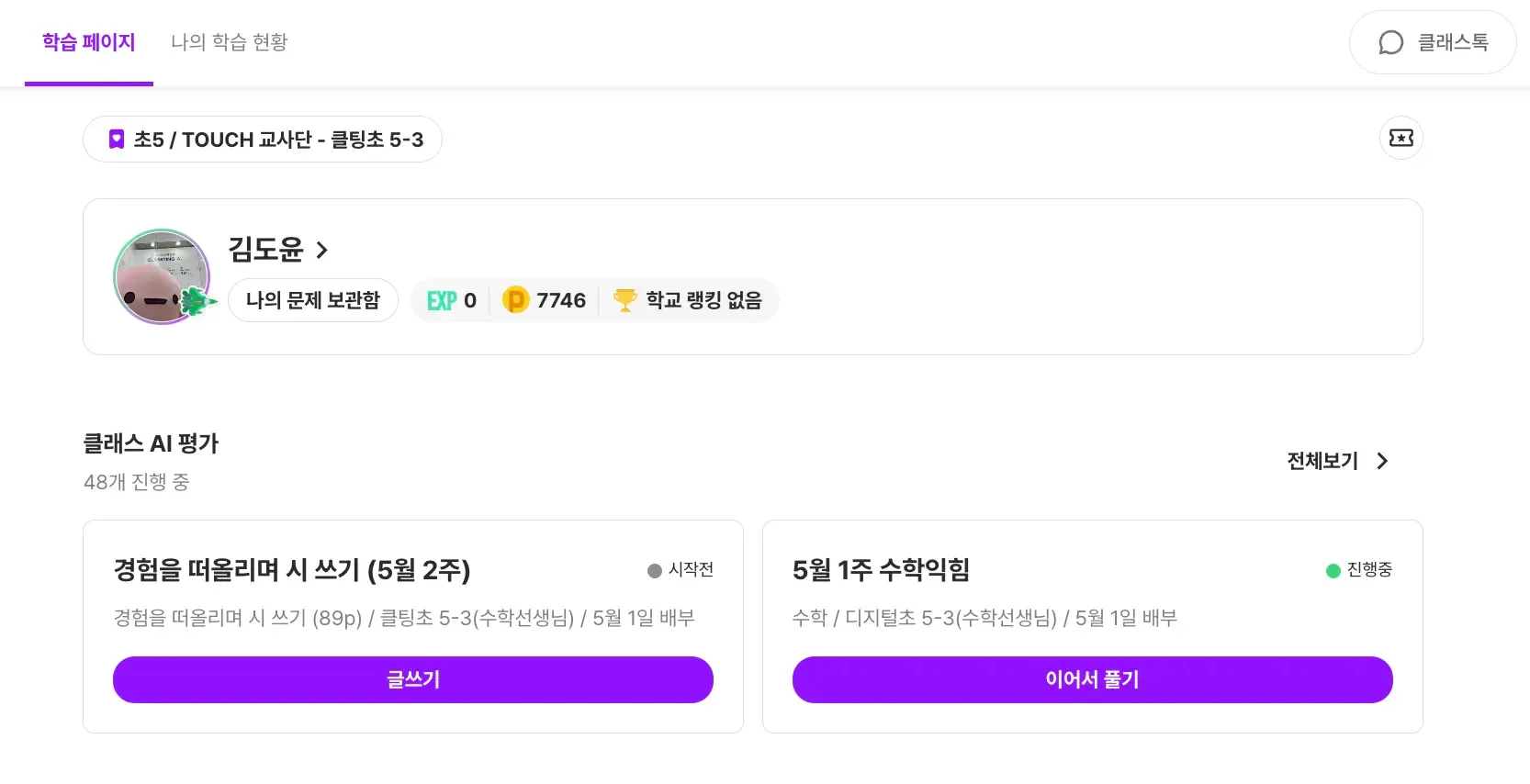Click the trophy school ranking icon
Image resolution: width=1530 pixels, height=784 pixels.
pyautogui.click(x=625, y=300)
